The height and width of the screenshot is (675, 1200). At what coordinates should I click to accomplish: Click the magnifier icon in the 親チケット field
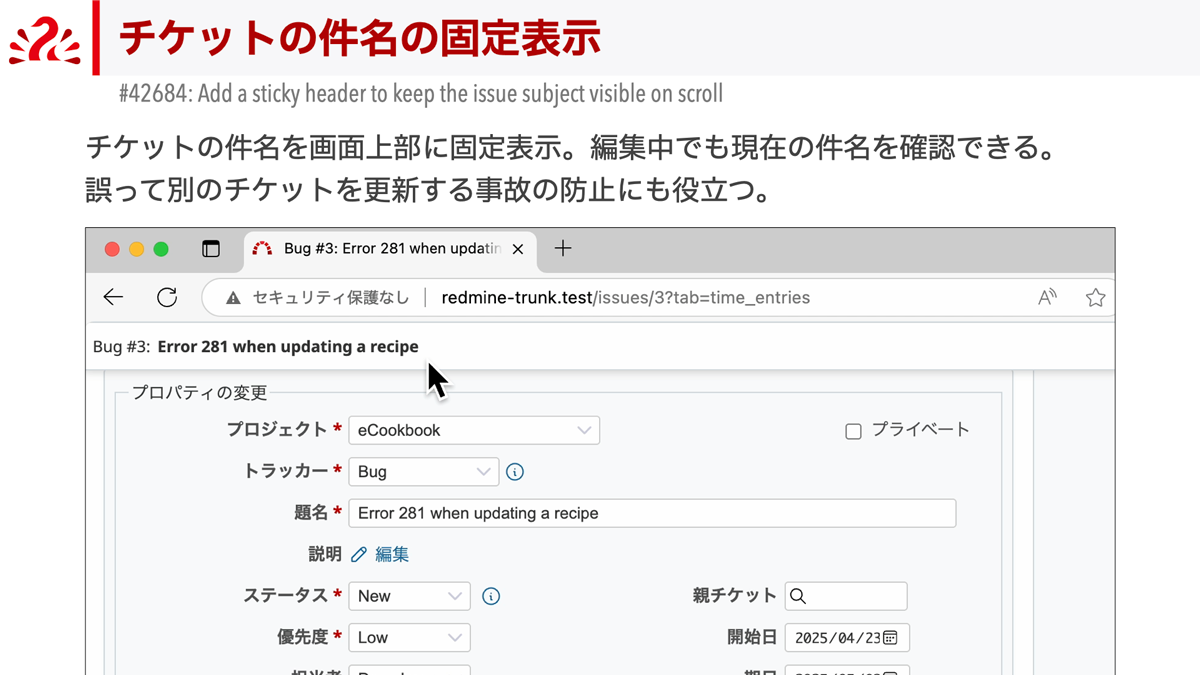pos(798,596)
